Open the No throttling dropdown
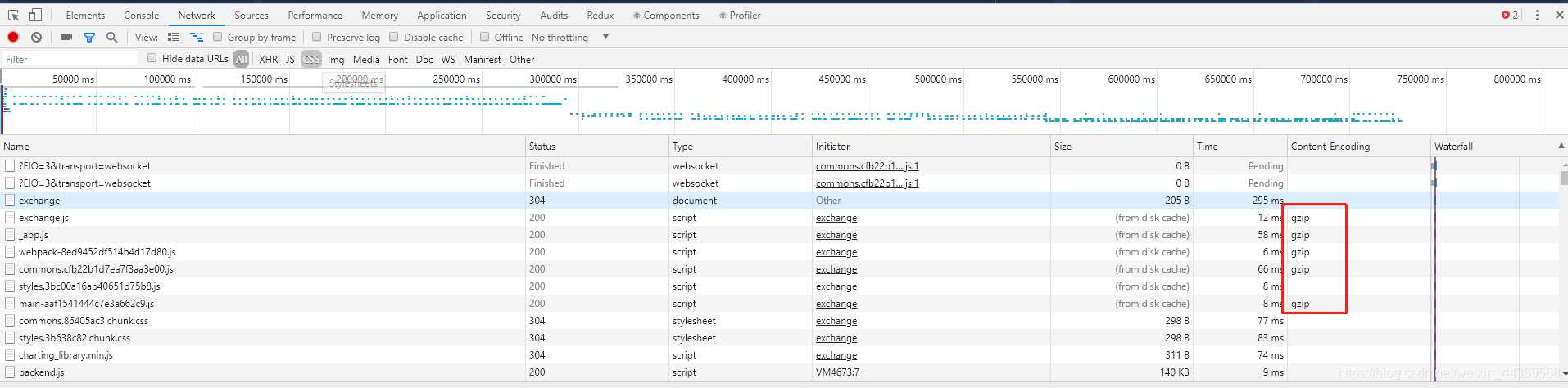This screenshot has width=1568, height=388. pyautogui.click(x=570, y=37)
